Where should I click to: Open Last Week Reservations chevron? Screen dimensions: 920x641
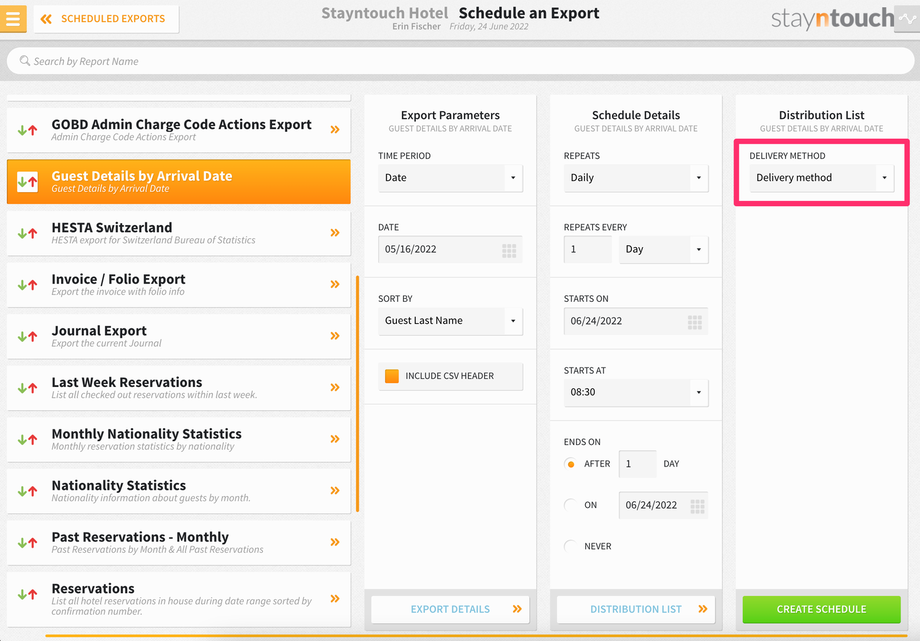click(x=335, y=387)
